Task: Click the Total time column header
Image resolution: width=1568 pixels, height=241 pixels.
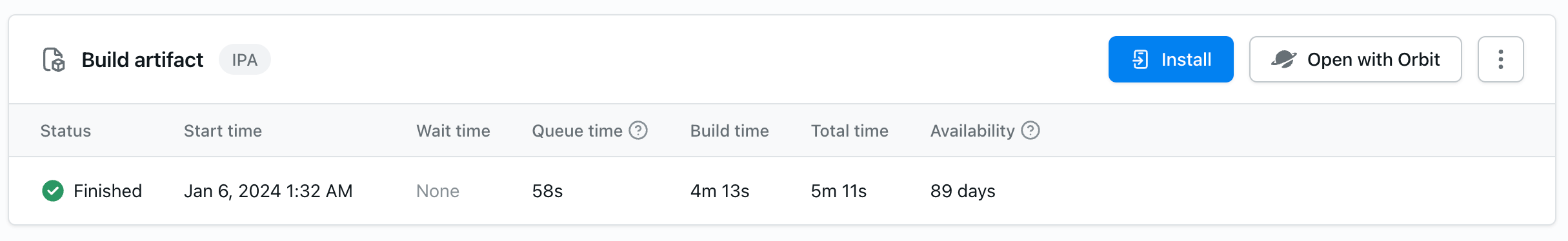Action: 849,131
